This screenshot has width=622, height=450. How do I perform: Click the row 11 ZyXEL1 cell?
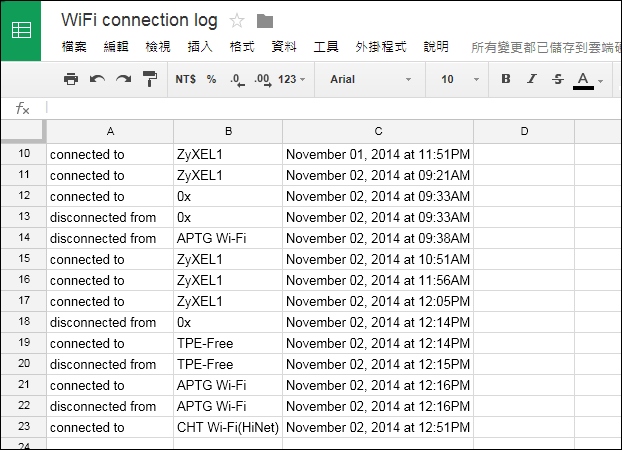[228, 175]
